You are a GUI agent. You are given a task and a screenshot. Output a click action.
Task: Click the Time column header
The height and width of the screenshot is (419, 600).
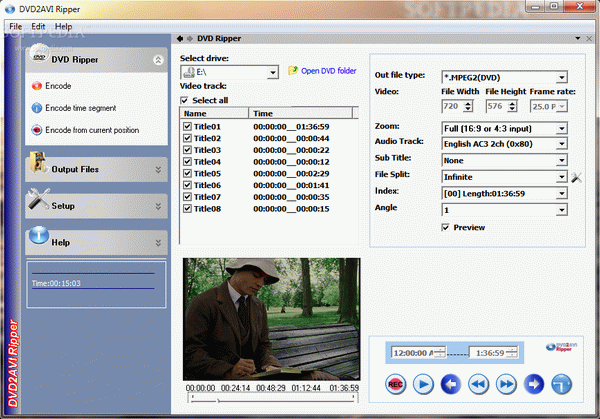[x=300, y=113]
